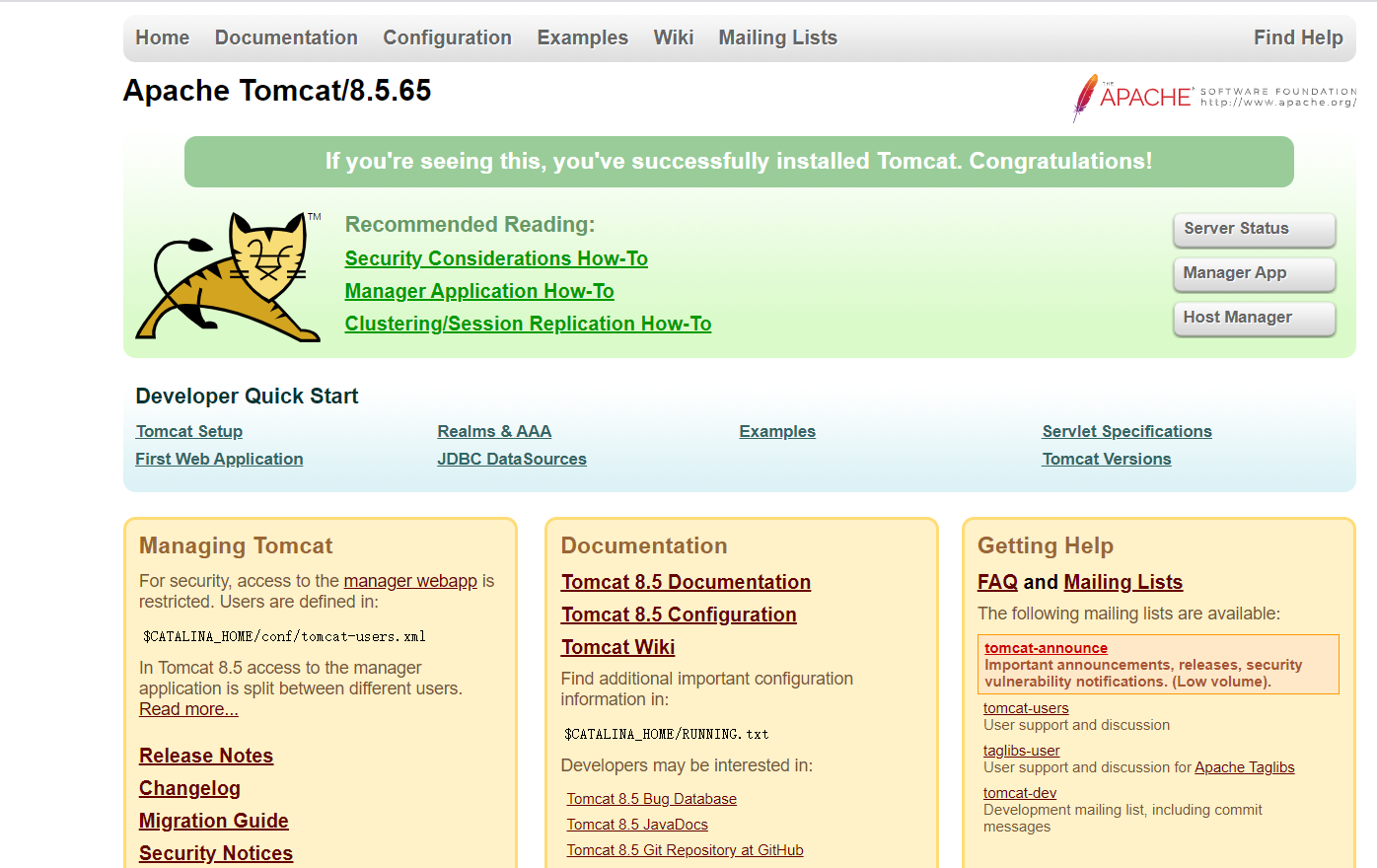The image size is (1377, 868).
Task: Open Servlet Specifications link
Action: [1126, 431]
